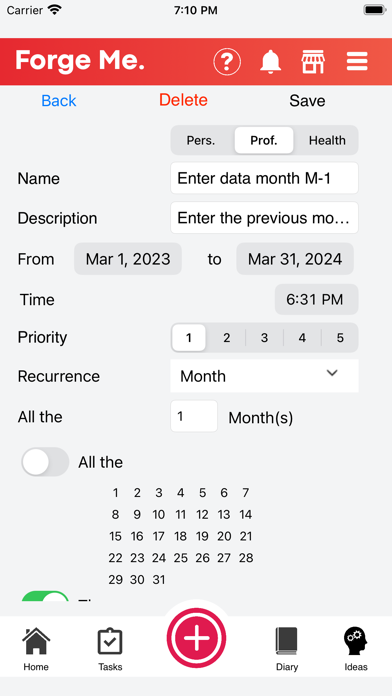Viewport: 392px width, 696px height.
Task: Expand the Recurrence Month dropdown
Action: 264,376
